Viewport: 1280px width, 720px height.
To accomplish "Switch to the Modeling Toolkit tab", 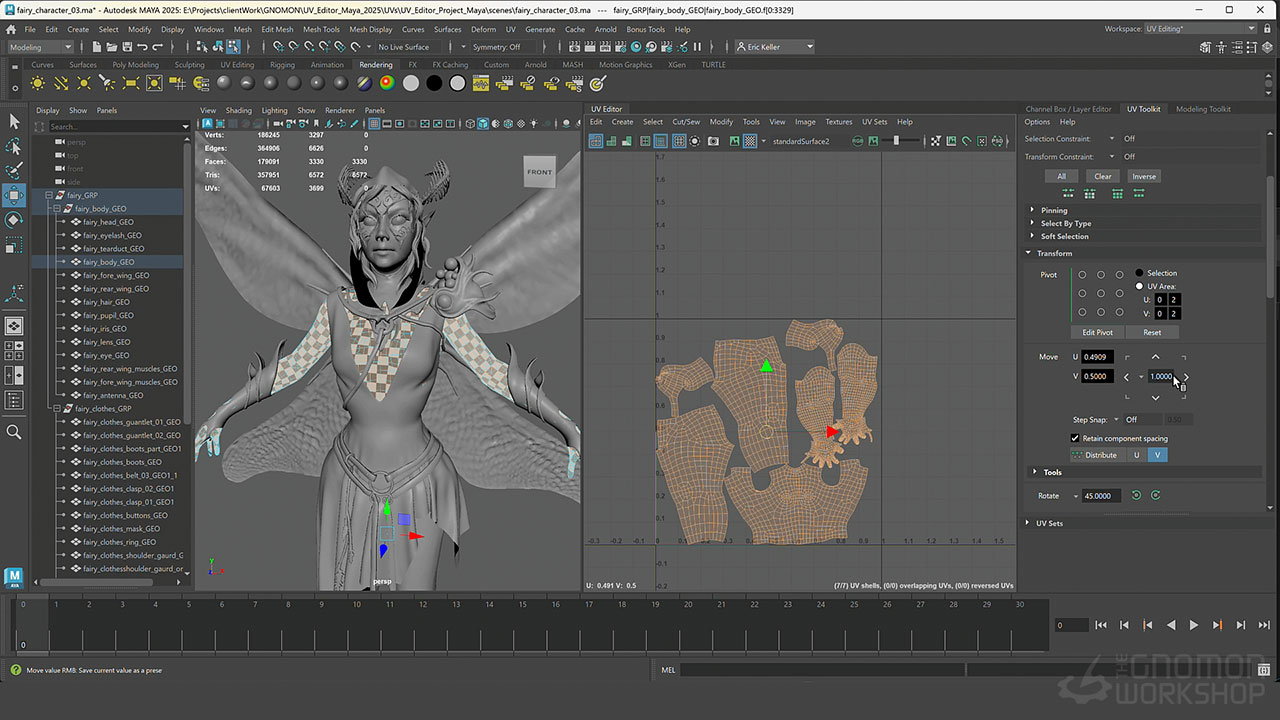I will pos(1203,109).
